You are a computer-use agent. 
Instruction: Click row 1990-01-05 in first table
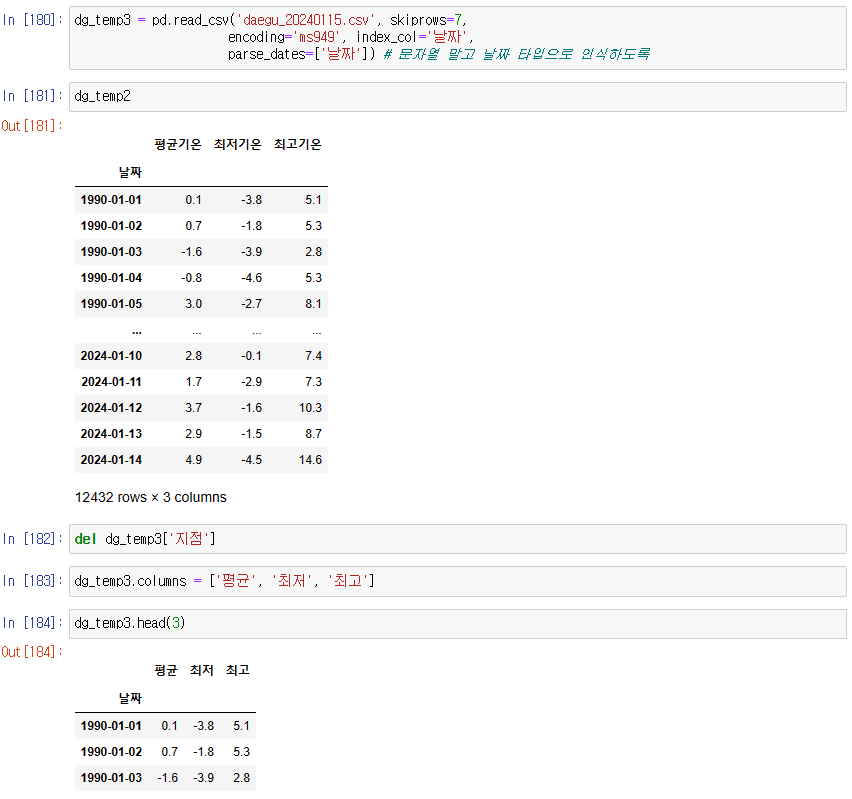(201, 304)
